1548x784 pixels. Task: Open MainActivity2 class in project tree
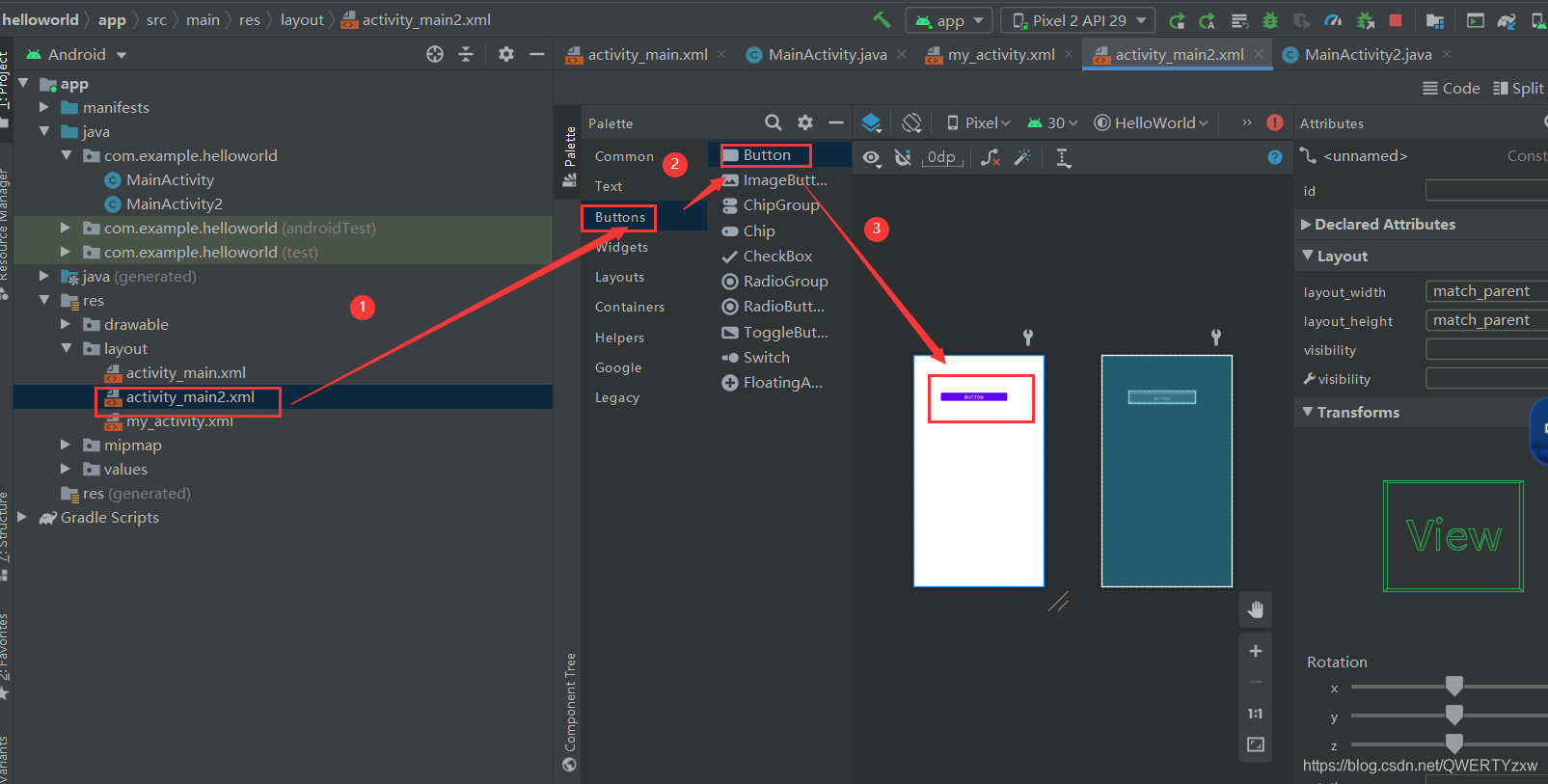[x=174, y=203]
